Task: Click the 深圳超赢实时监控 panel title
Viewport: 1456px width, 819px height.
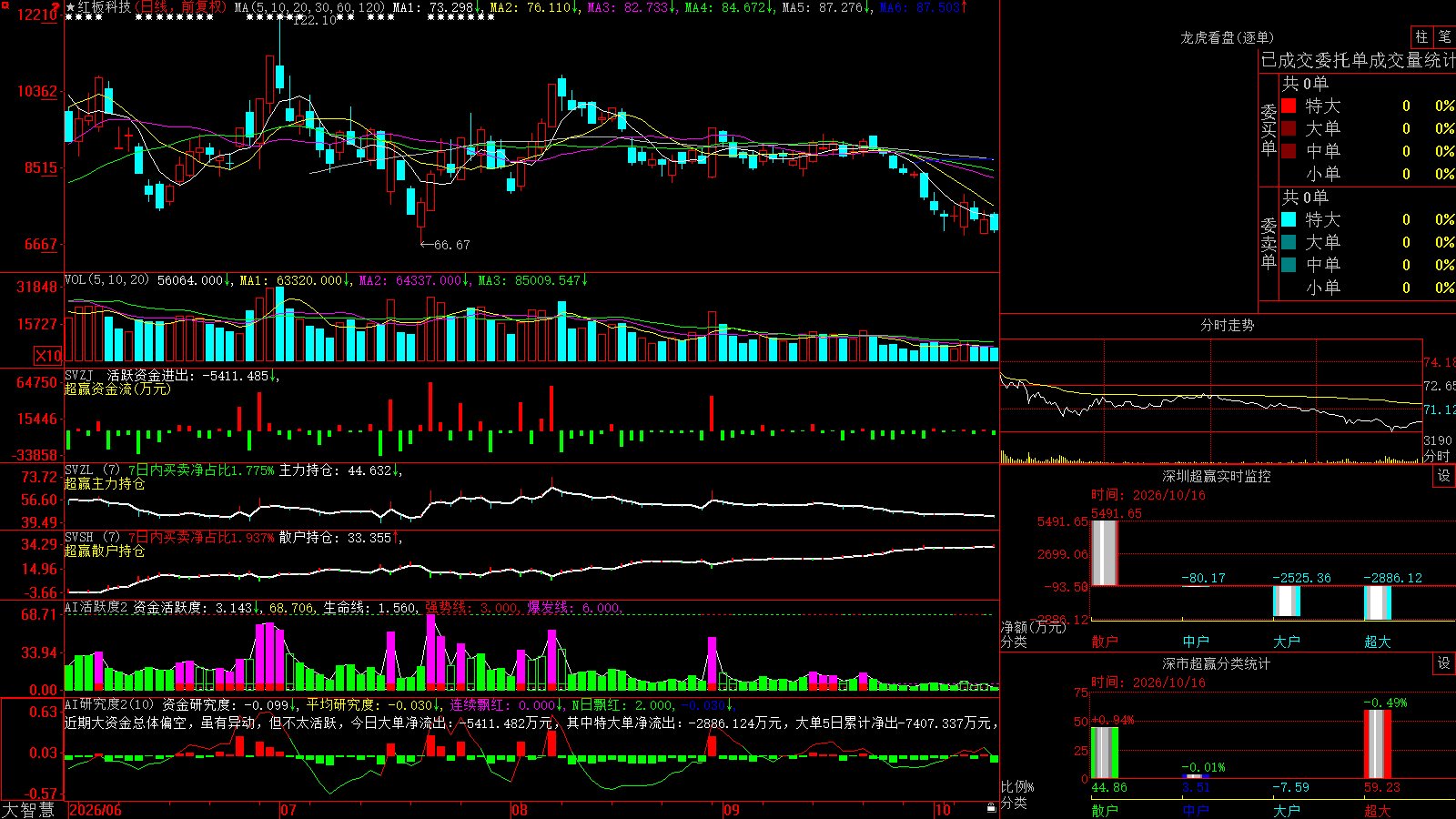Action: point(1216,476)
